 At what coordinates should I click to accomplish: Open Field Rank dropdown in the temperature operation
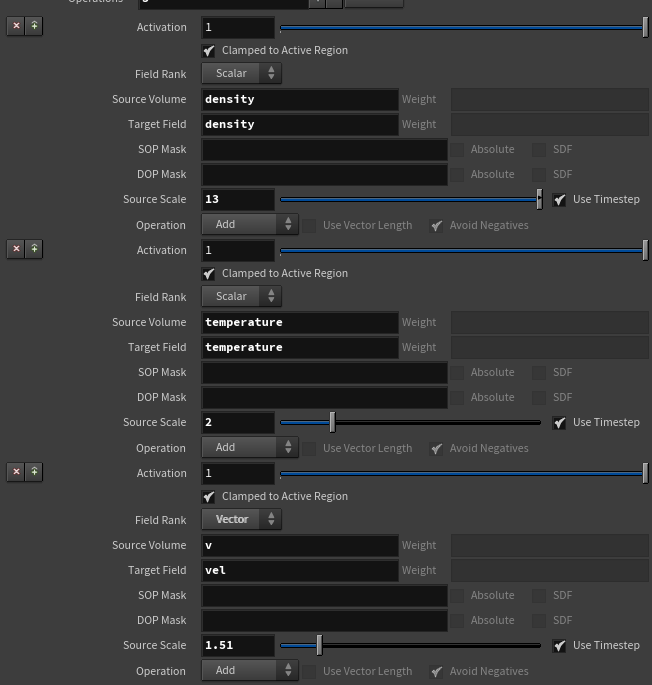[241, 296]
